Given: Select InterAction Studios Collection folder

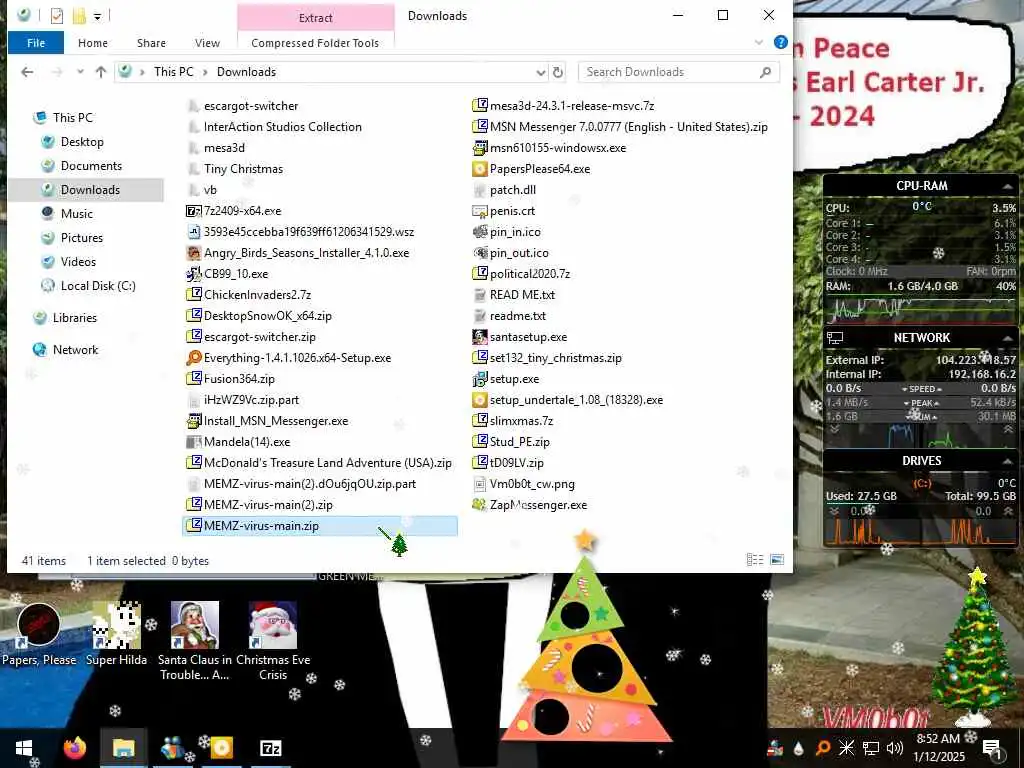Looking at the screenshot, I should 282,127.
